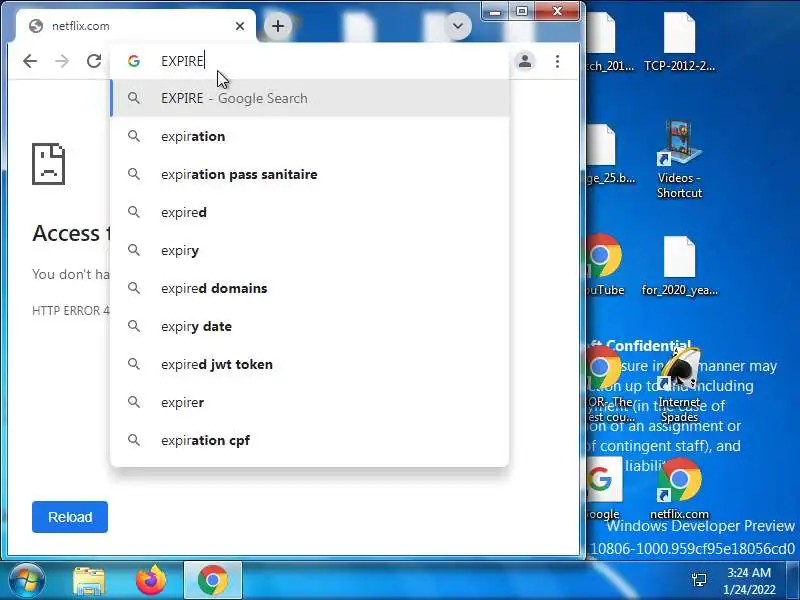Open the 'Videos - Shortcut' desktop icon
Image resolution: width=800 pixels, height=600 pixels.
click(x=679, y=160)
